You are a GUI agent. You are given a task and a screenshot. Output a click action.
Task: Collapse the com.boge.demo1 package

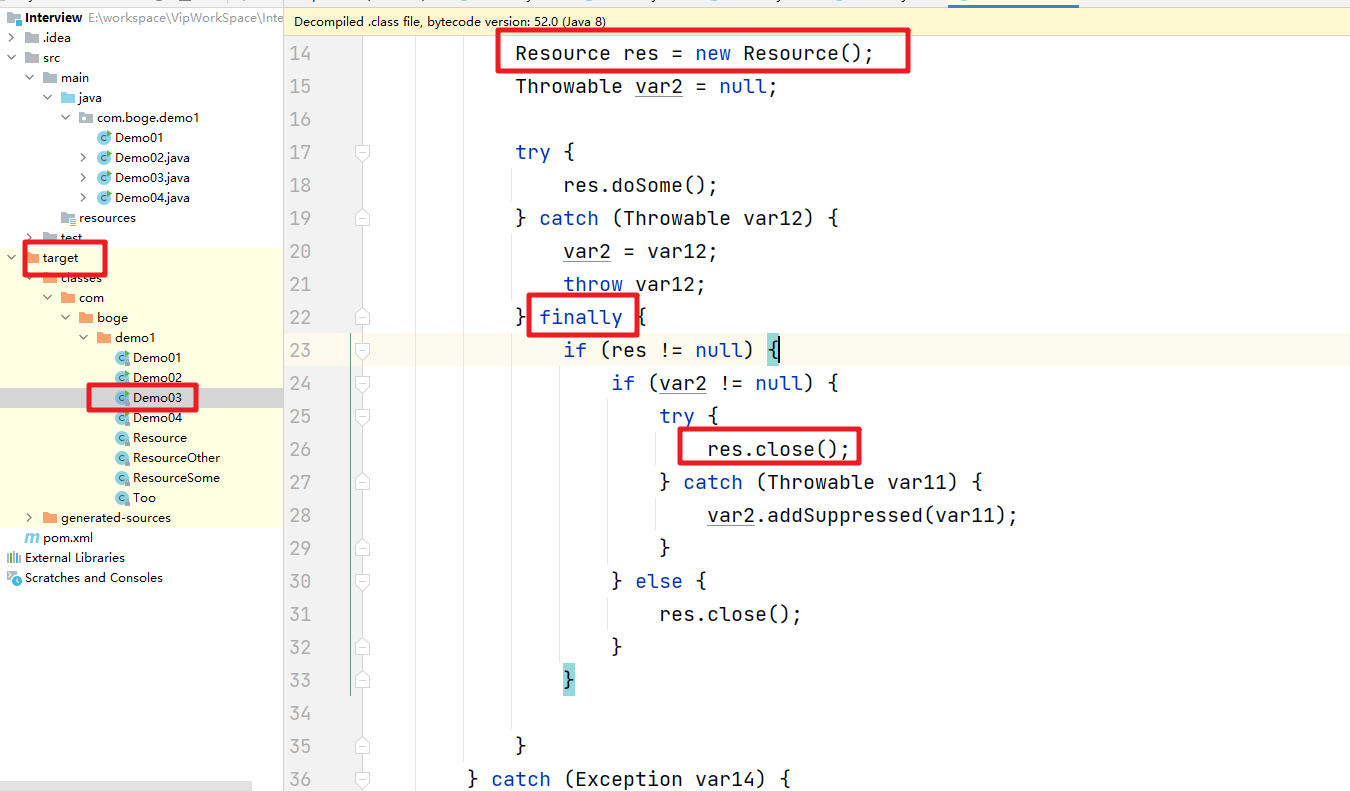(66, 118)
